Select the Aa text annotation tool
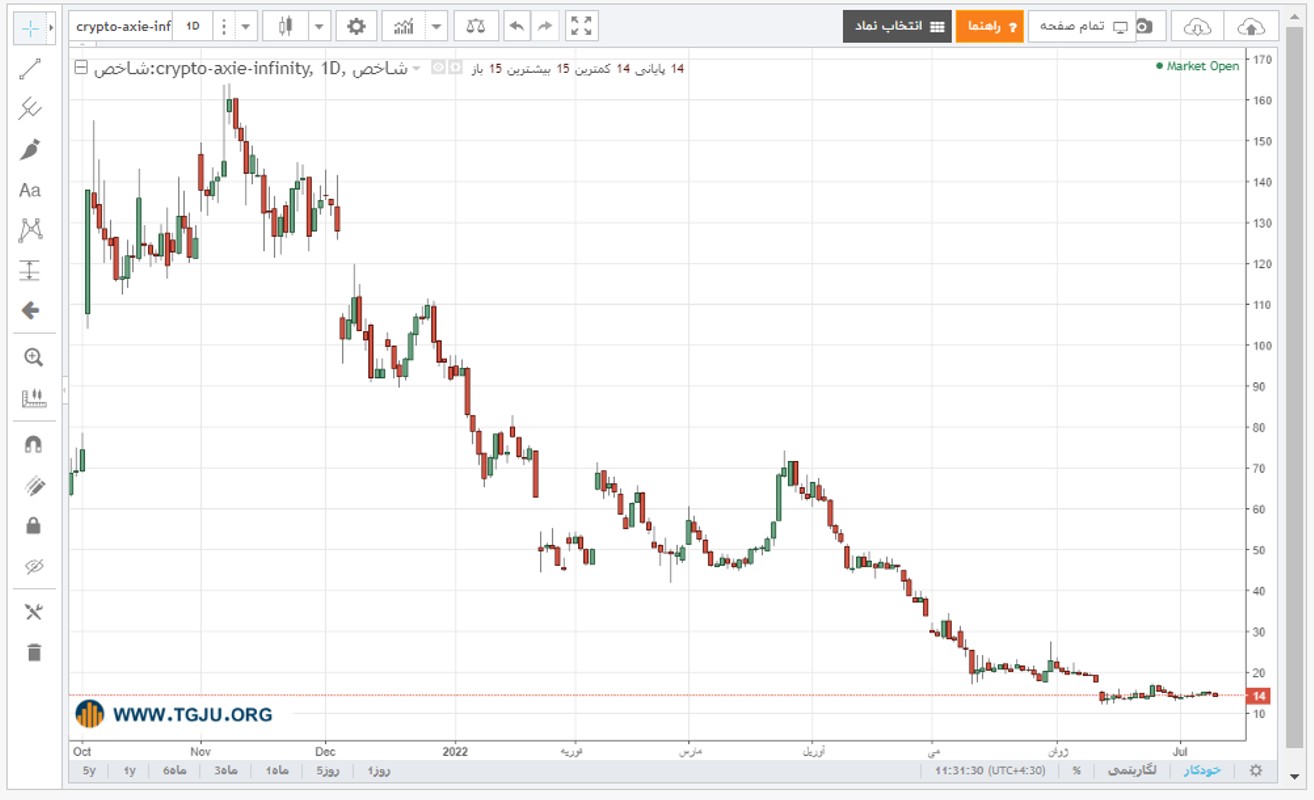 click(30, 190)
